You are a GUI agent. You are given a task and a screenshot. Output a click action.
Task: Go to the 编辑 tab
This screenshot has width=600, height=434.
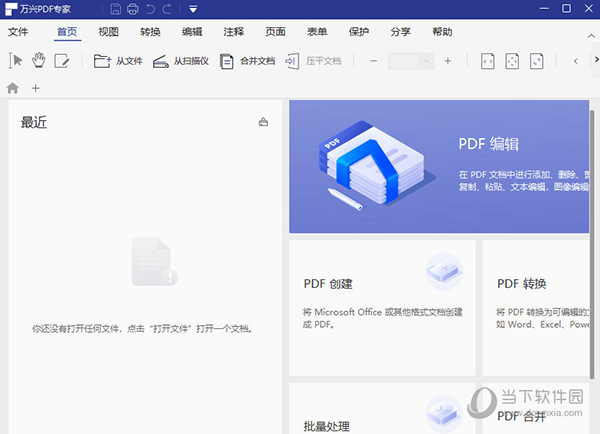(x=192, y=32)
